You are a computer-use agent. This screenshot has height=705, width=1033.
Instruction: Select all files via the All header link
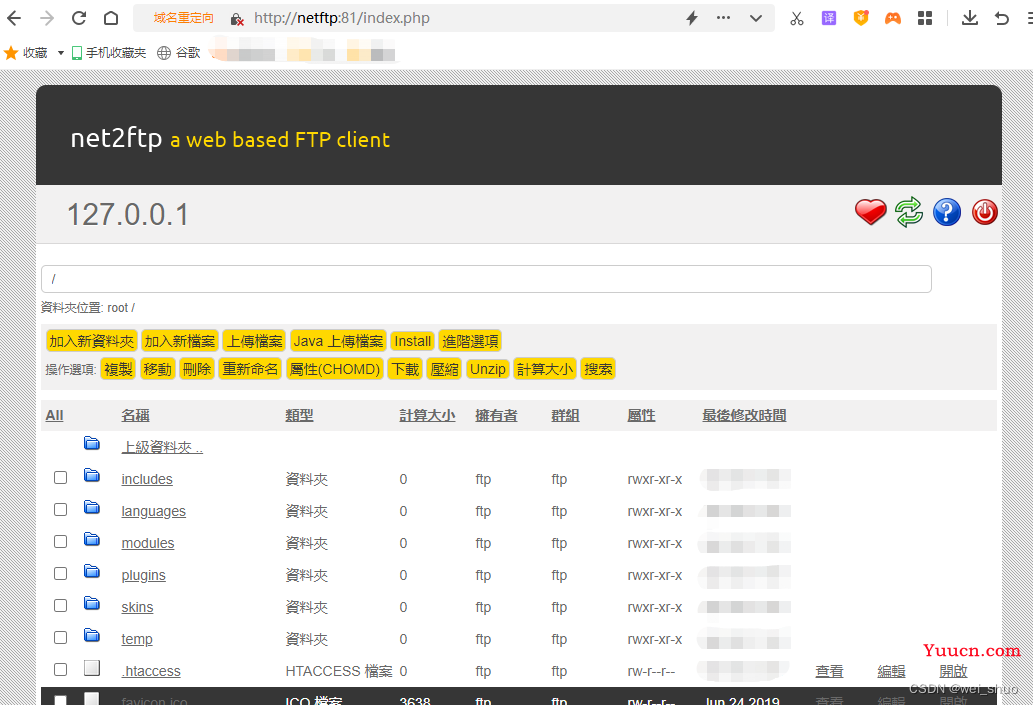tap(55, 416)
